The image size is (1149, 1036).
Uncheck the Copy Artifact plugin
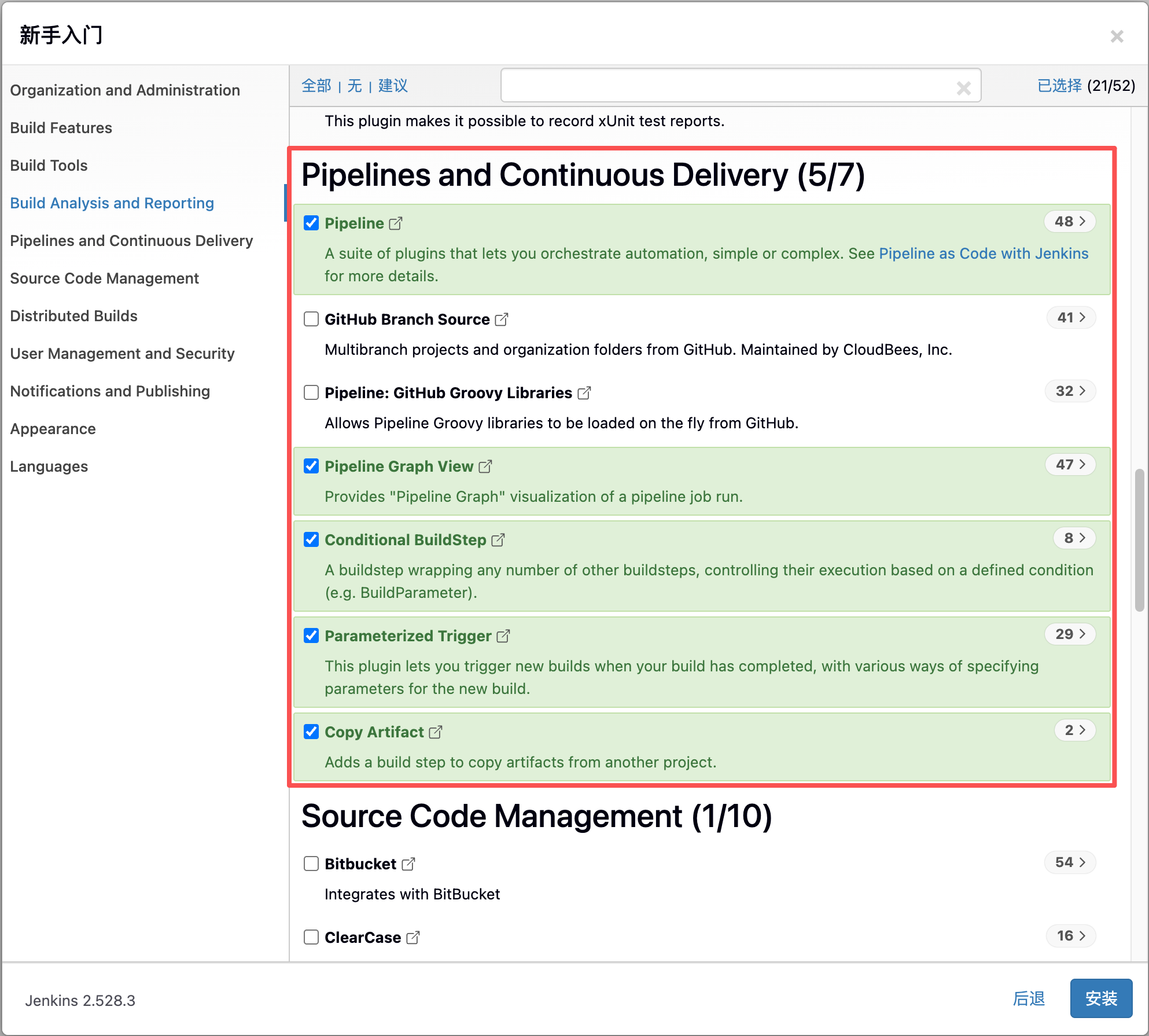click(x=311, y=732)
